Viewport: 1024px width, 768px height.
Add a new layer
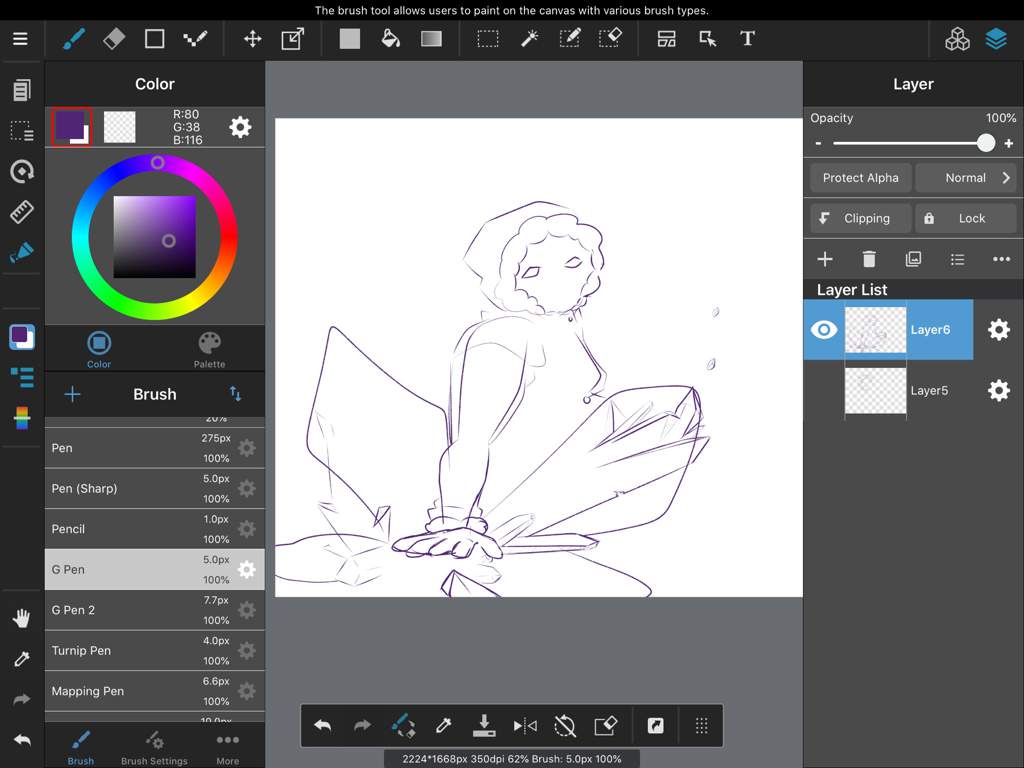(825, 259)
